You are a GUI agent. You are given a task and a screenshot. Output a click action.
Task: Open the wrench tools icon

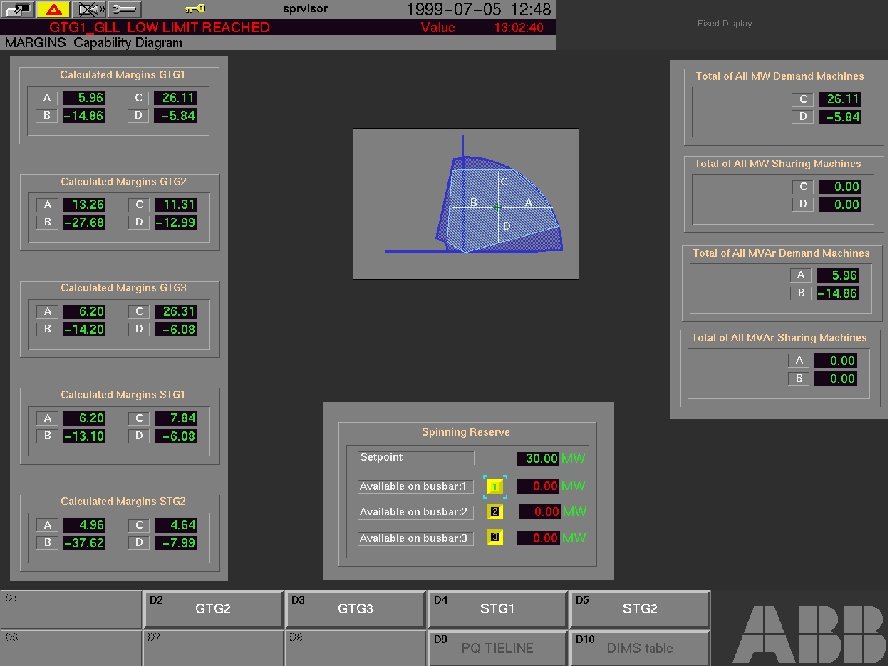click(123, 9)
